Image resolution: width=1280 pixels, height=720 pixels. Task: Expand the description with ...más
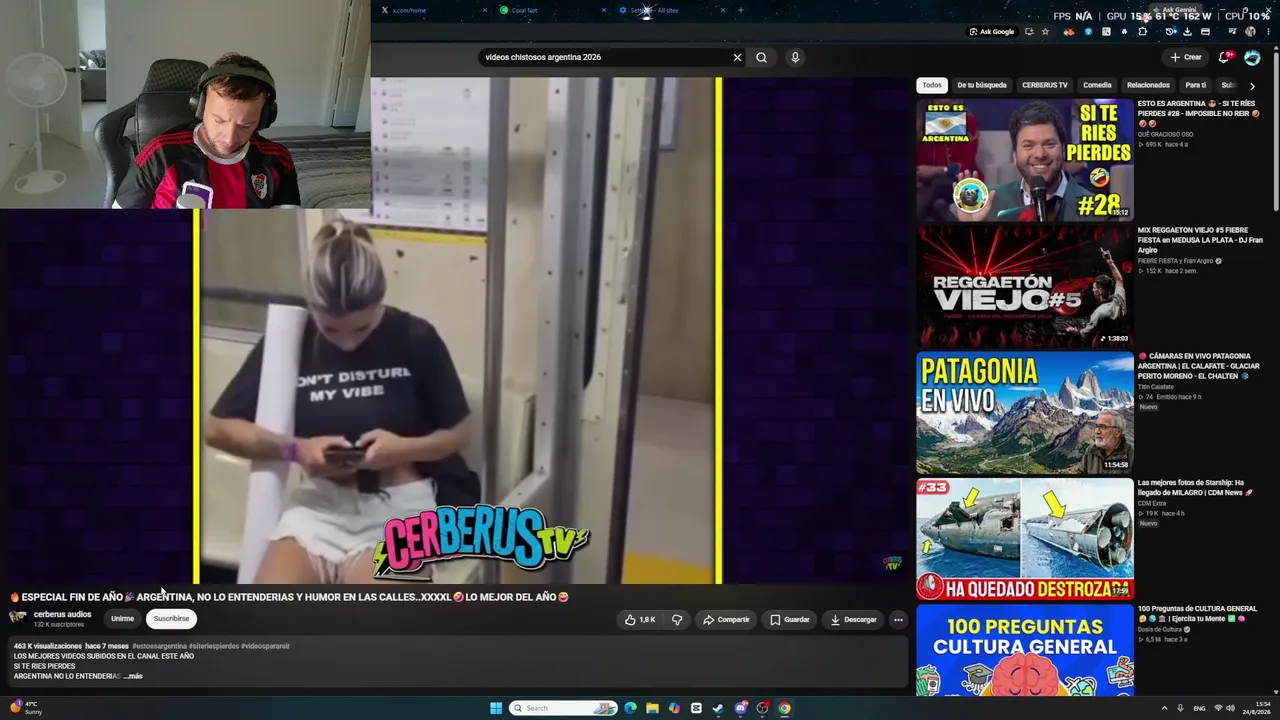tap(133, 676)
